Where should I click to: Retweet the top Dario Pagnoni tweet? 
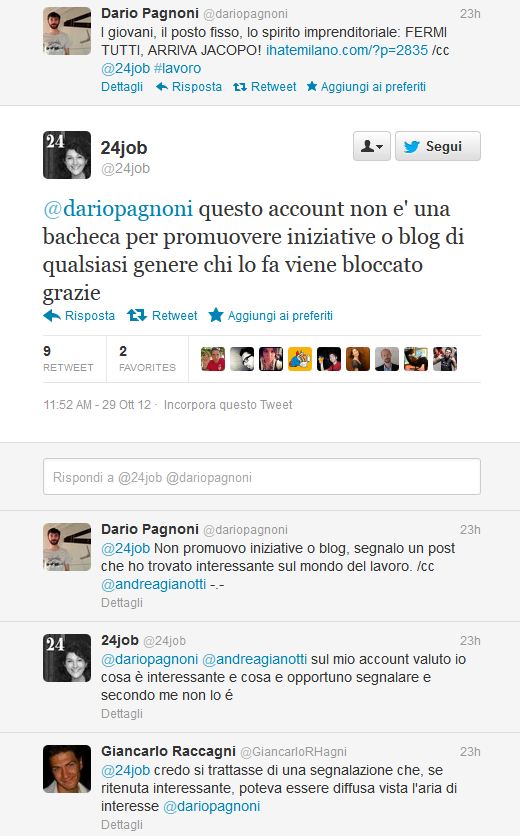point(265,87)
